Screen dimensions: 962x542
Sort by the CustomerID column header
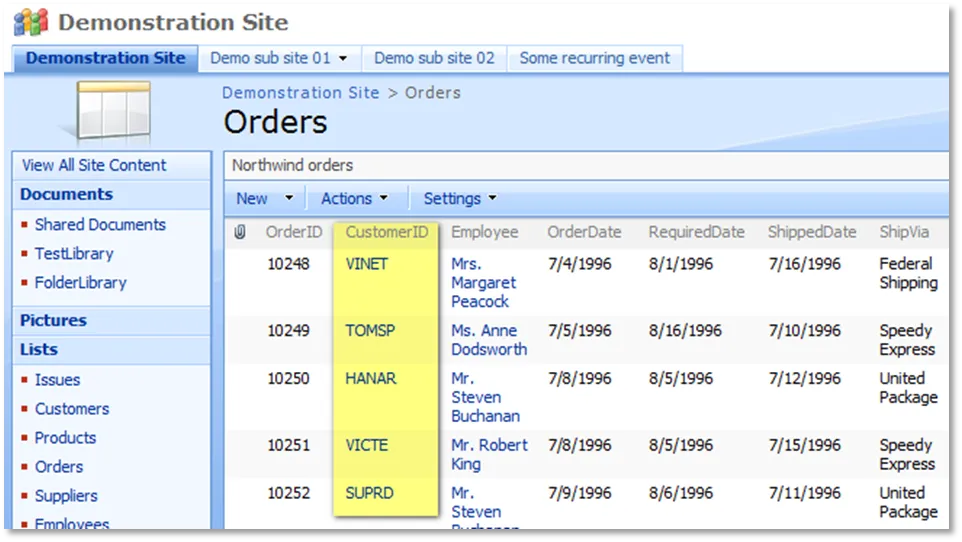(386, 232)
